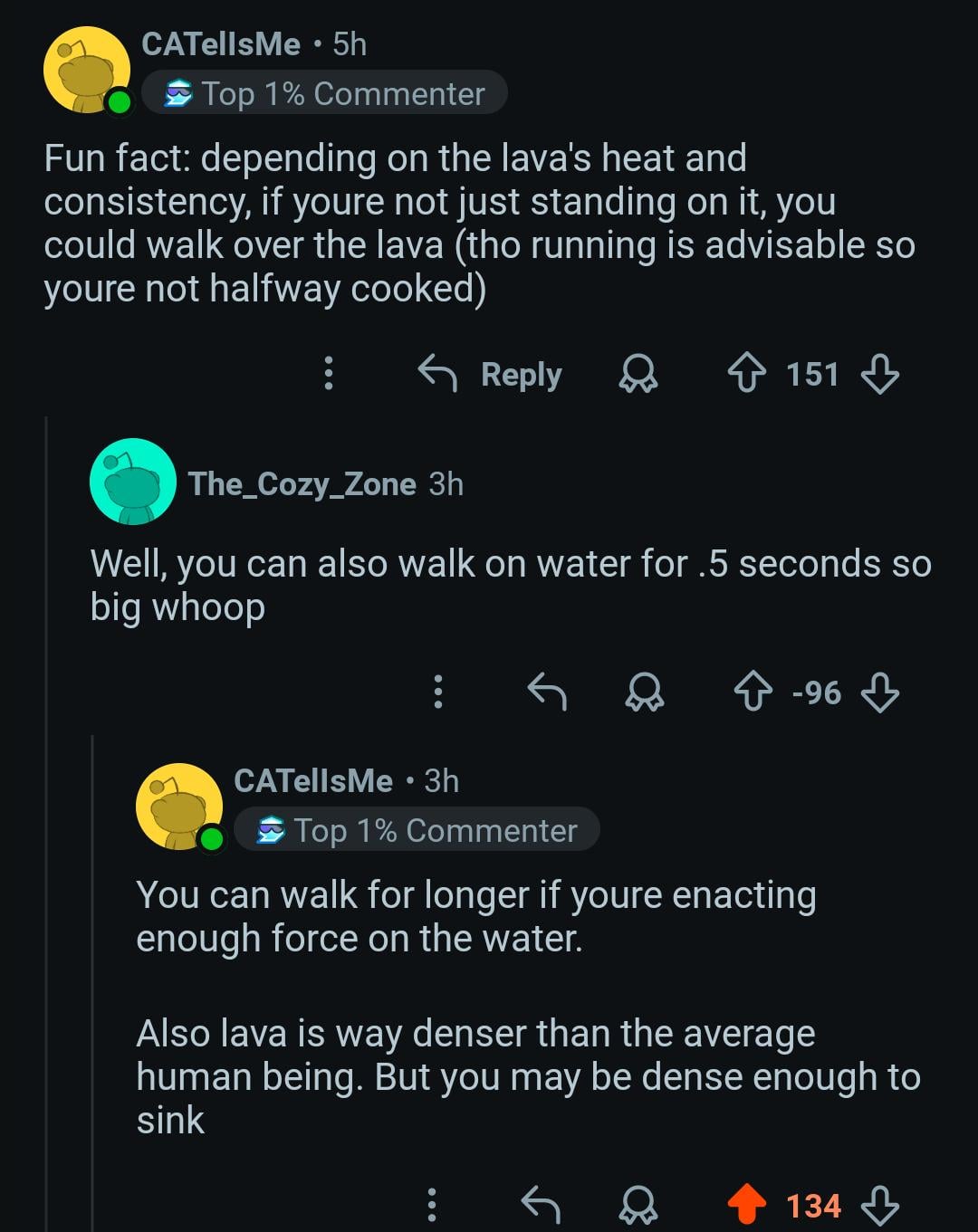This screenshot has height=1232, width=978.
Task: Award the 134-point CATellsMe reply
Action: click(x=638, y=1205)
